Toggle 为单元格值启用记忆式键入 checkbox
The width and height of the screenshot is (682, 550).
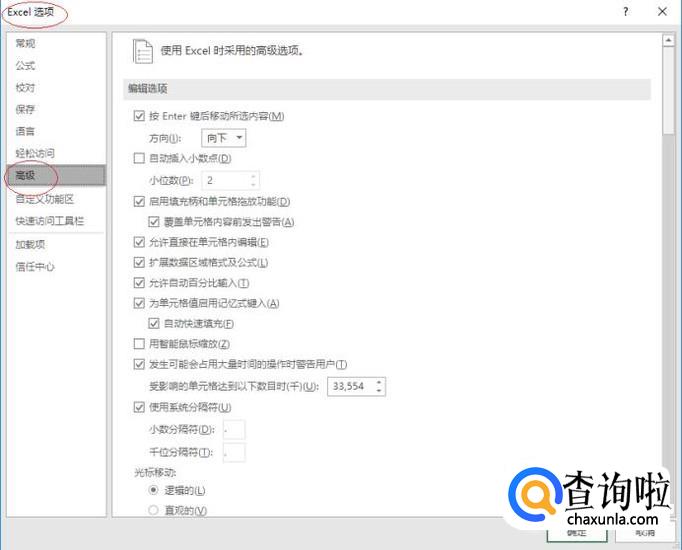139,303
